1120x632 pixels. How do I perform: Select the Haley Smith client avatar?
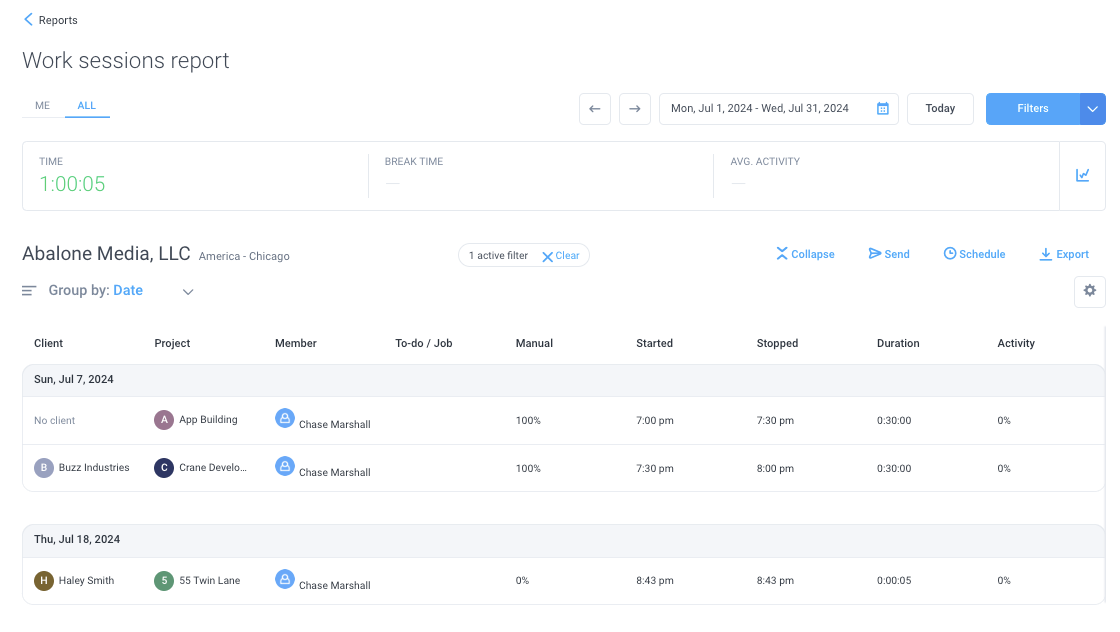[44, 581]
